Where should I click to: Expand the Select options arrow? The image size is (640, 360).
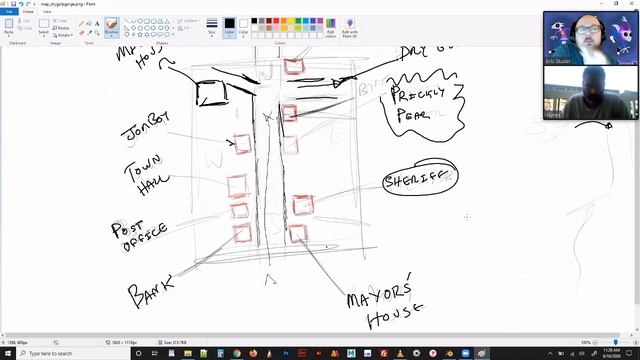44,36
